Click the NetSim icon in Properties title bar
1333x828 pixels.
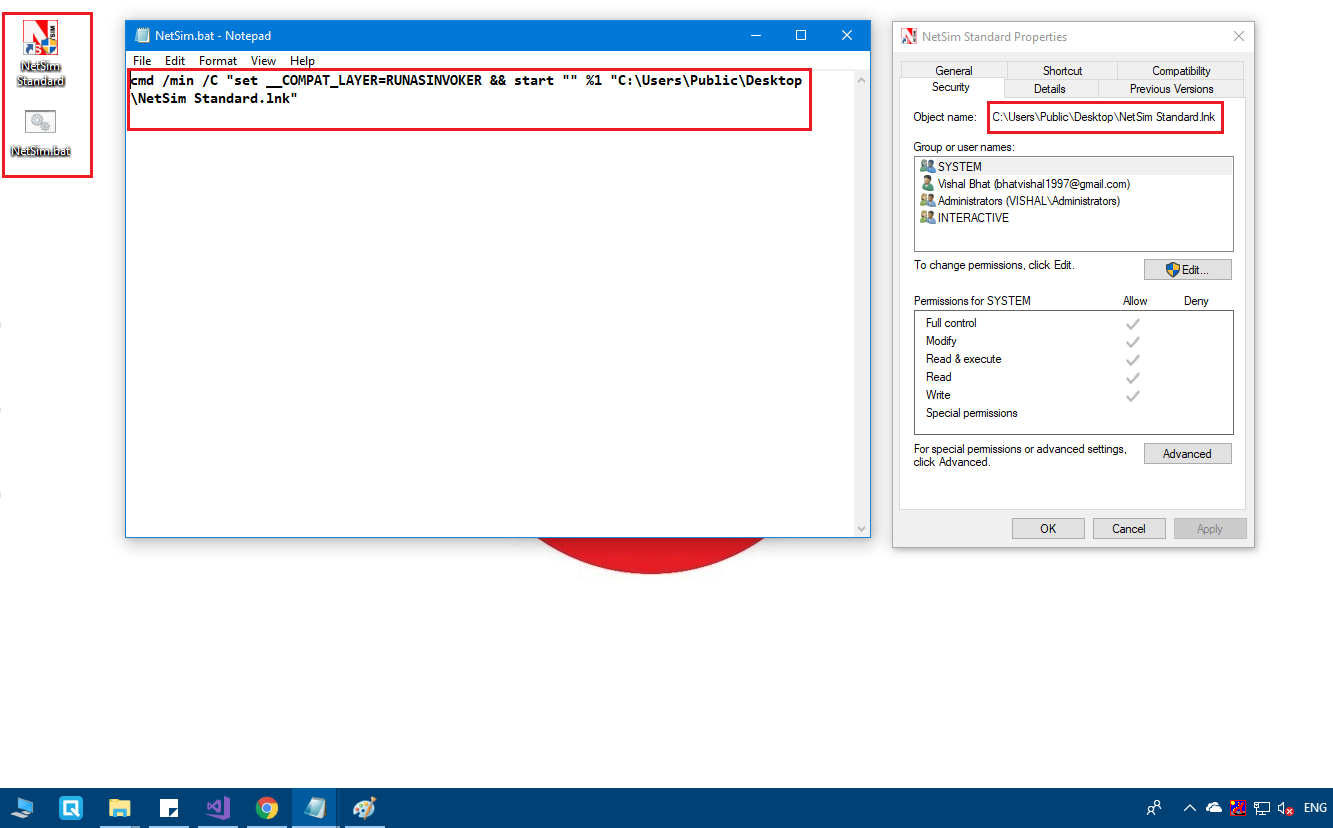(x=909, y=36)
